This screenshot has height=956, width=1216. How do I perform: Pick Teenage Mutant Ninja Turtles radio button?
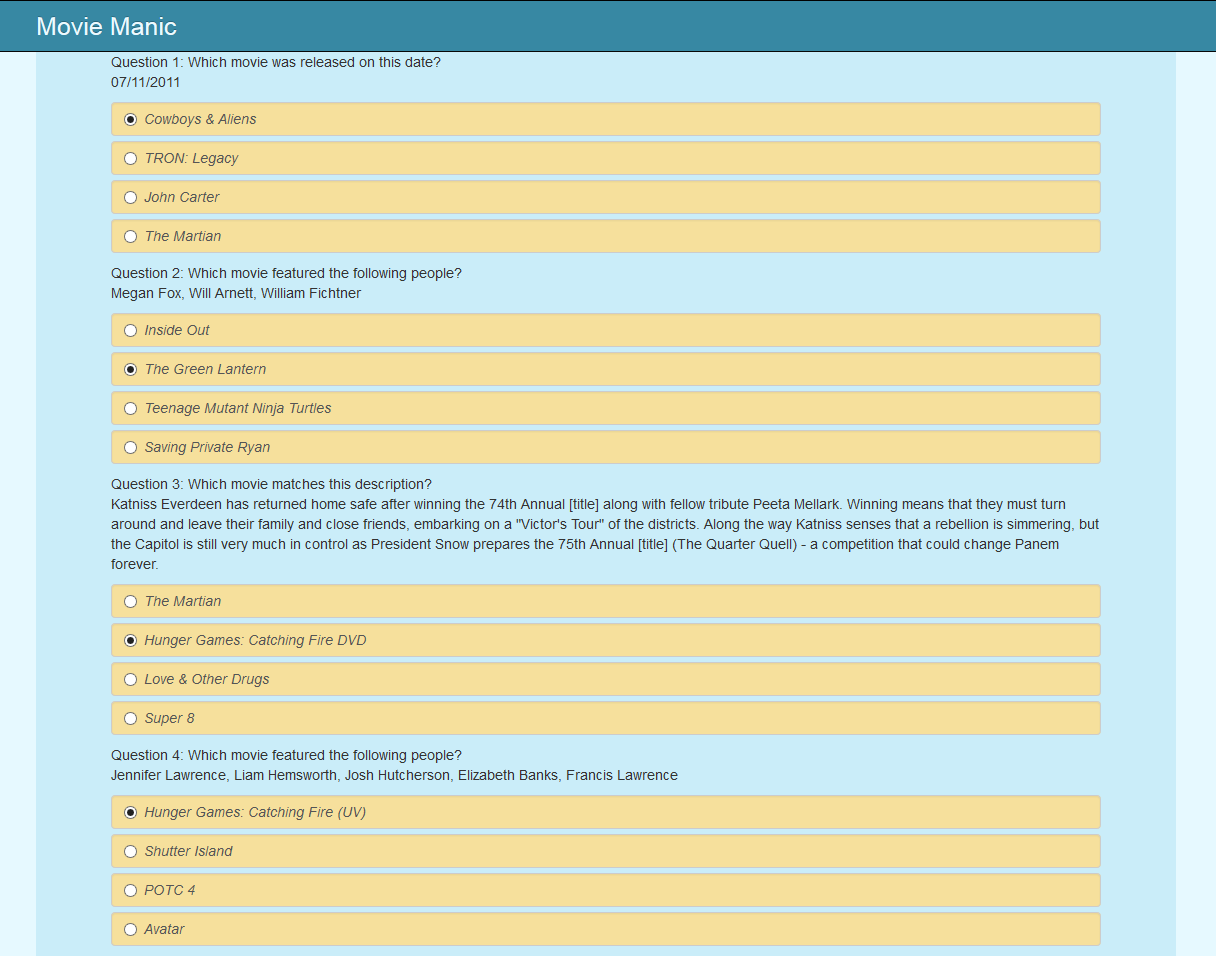130,408
